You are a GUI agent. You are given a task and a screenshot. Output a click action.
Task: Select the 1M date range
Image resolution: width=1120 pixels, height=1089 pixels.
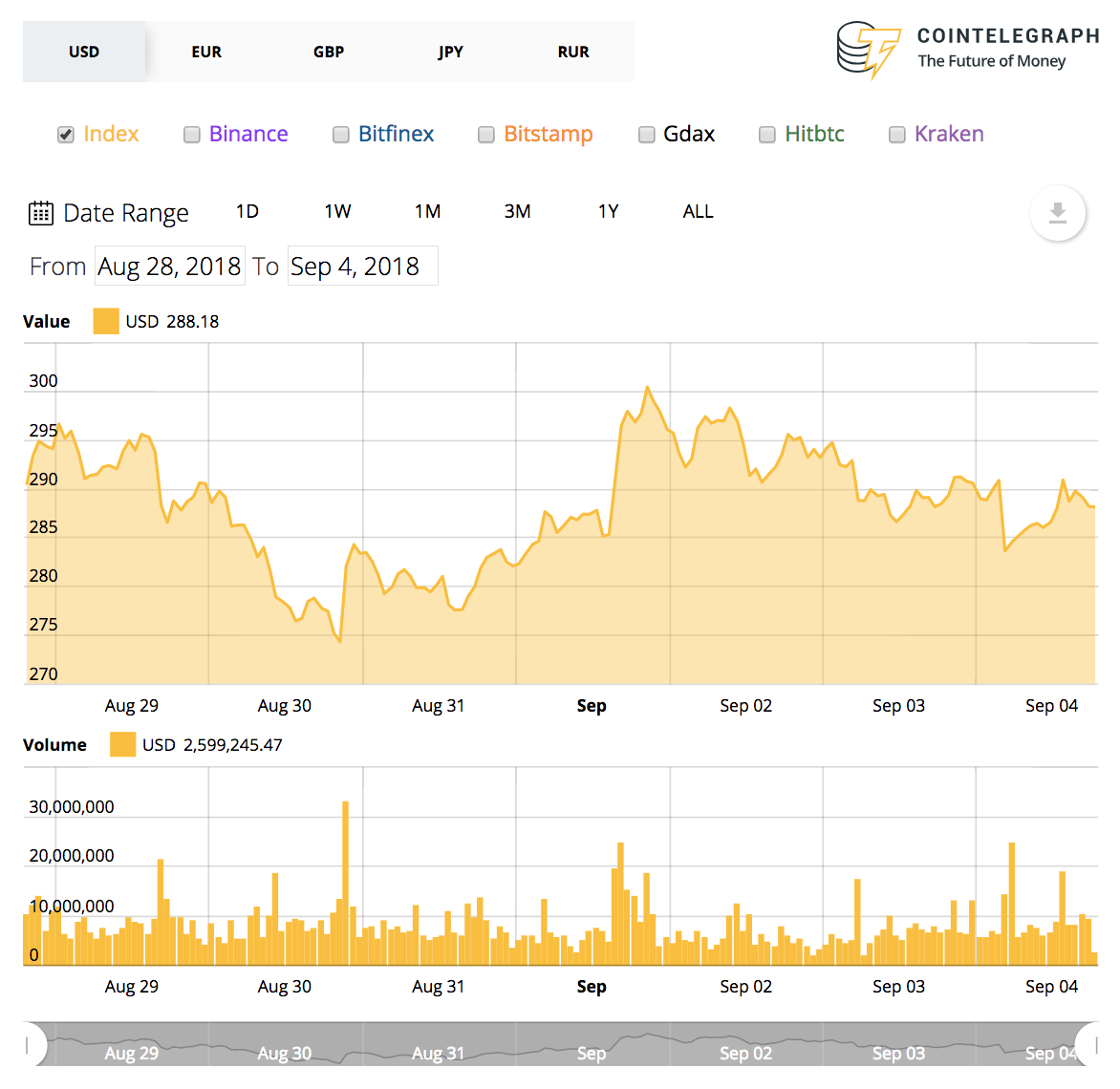[x=427, y=211]
